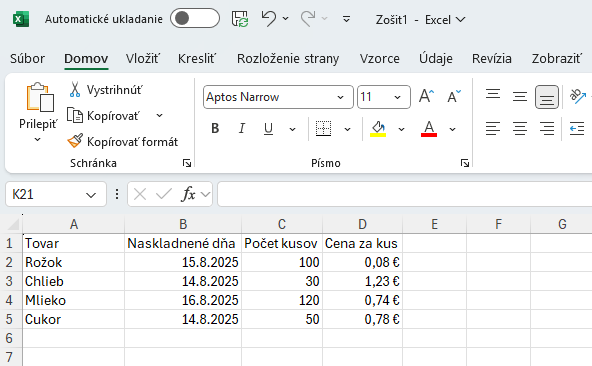The width and height of the screenshot is (592, 366).
Task: Click the Prilepiť clipboard icon
Action: coord(39,97)
